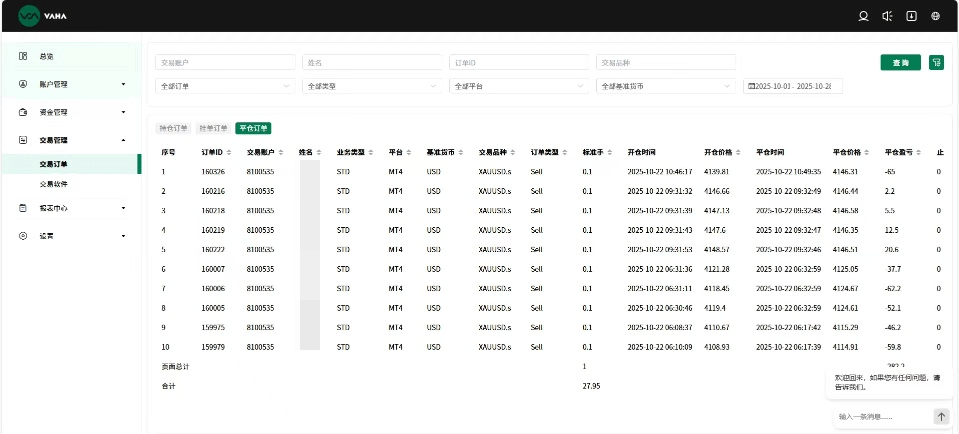Open the globe language selector icon
The width and height of the screenshot is (959, 434).
[935, 16]
